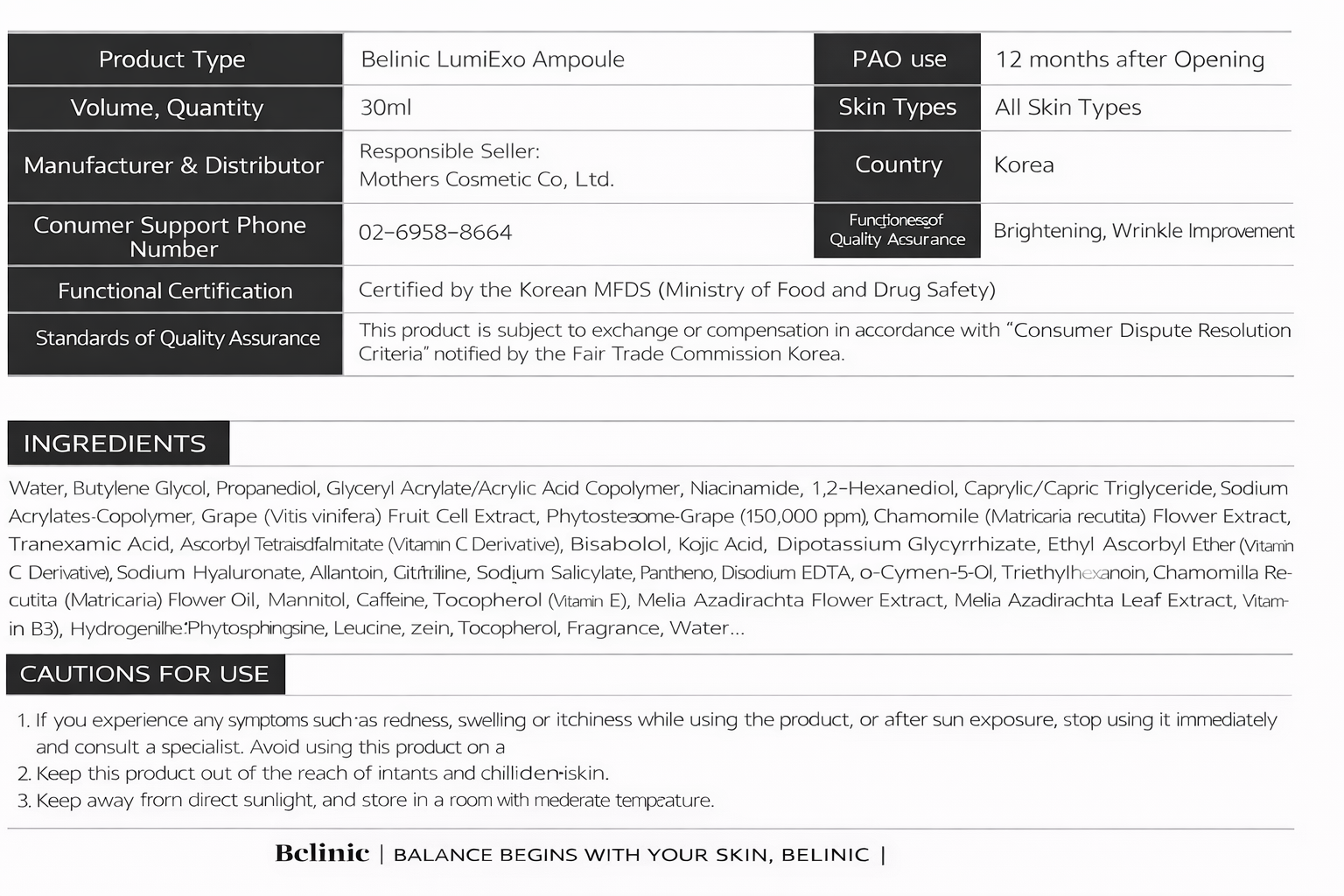This screenshot has width=1344, height=896.
Task: Click the Belinic brand logo at bottom
Action: pos(322,853)
